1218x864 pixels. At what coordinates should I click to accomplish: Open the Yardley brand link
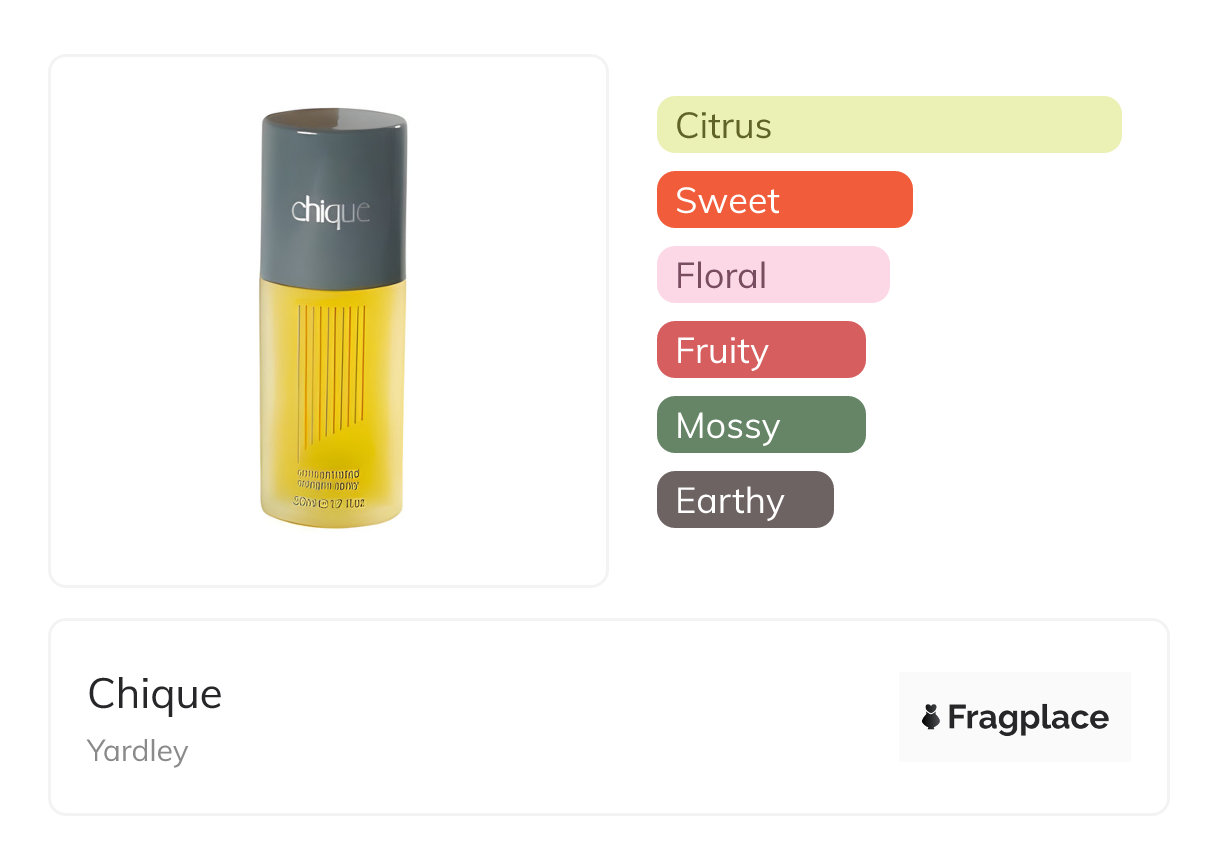[x=137, y=751]
